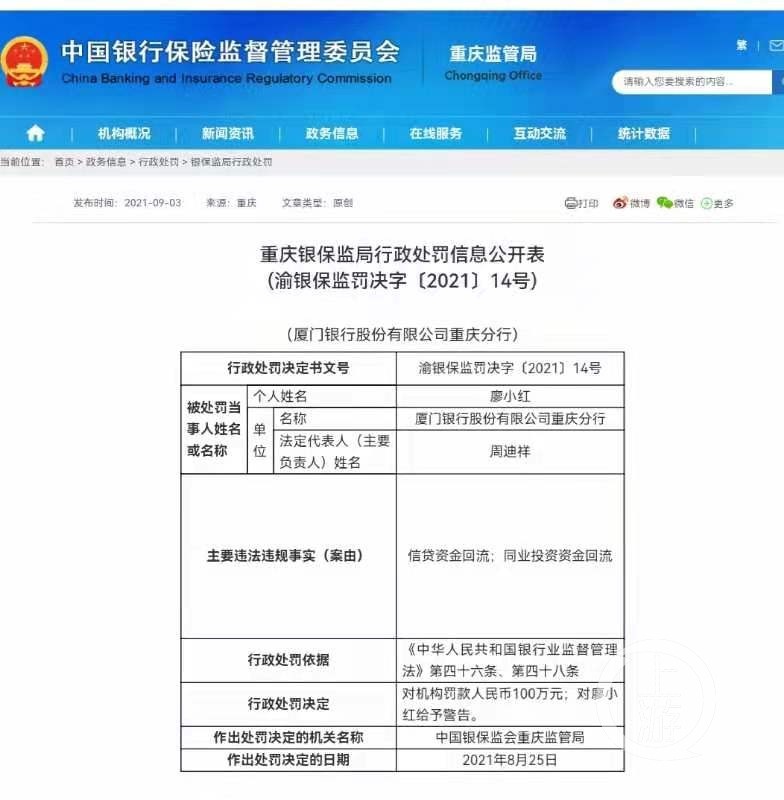The image size is (784, 800).
Task: Switch to traditional Chinese 繁
Action: (742, 45)
